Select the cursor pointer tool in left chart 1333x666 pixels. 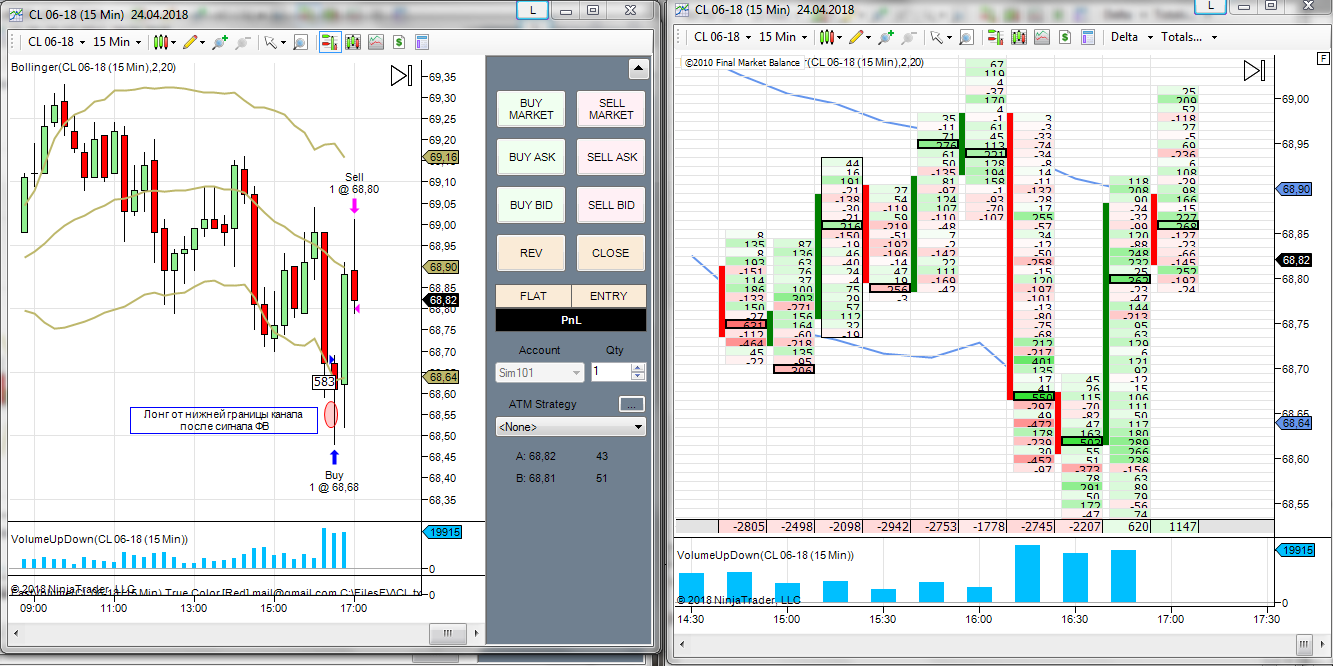[269, 42]
